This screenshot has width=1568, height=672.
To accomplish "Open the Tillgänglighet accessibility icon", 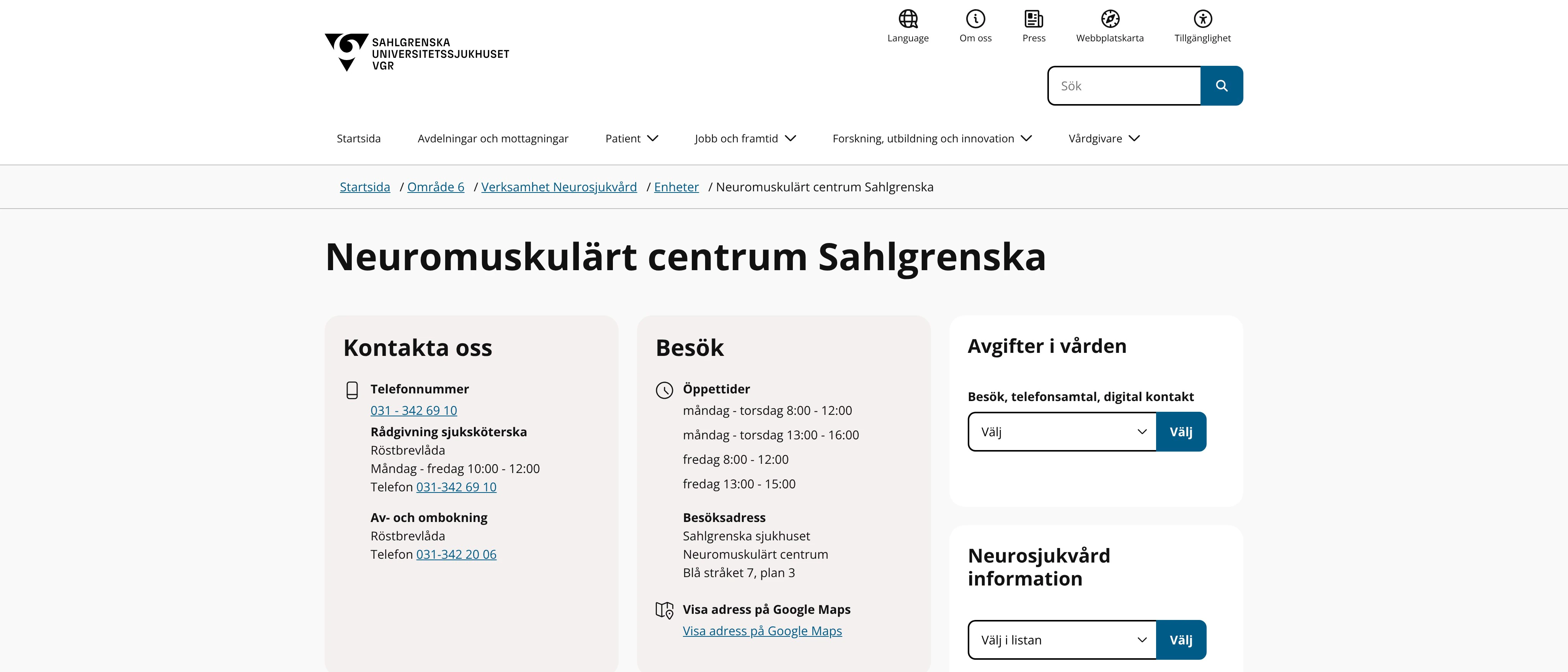I will pyautogui.click(x=1202, y=19).
